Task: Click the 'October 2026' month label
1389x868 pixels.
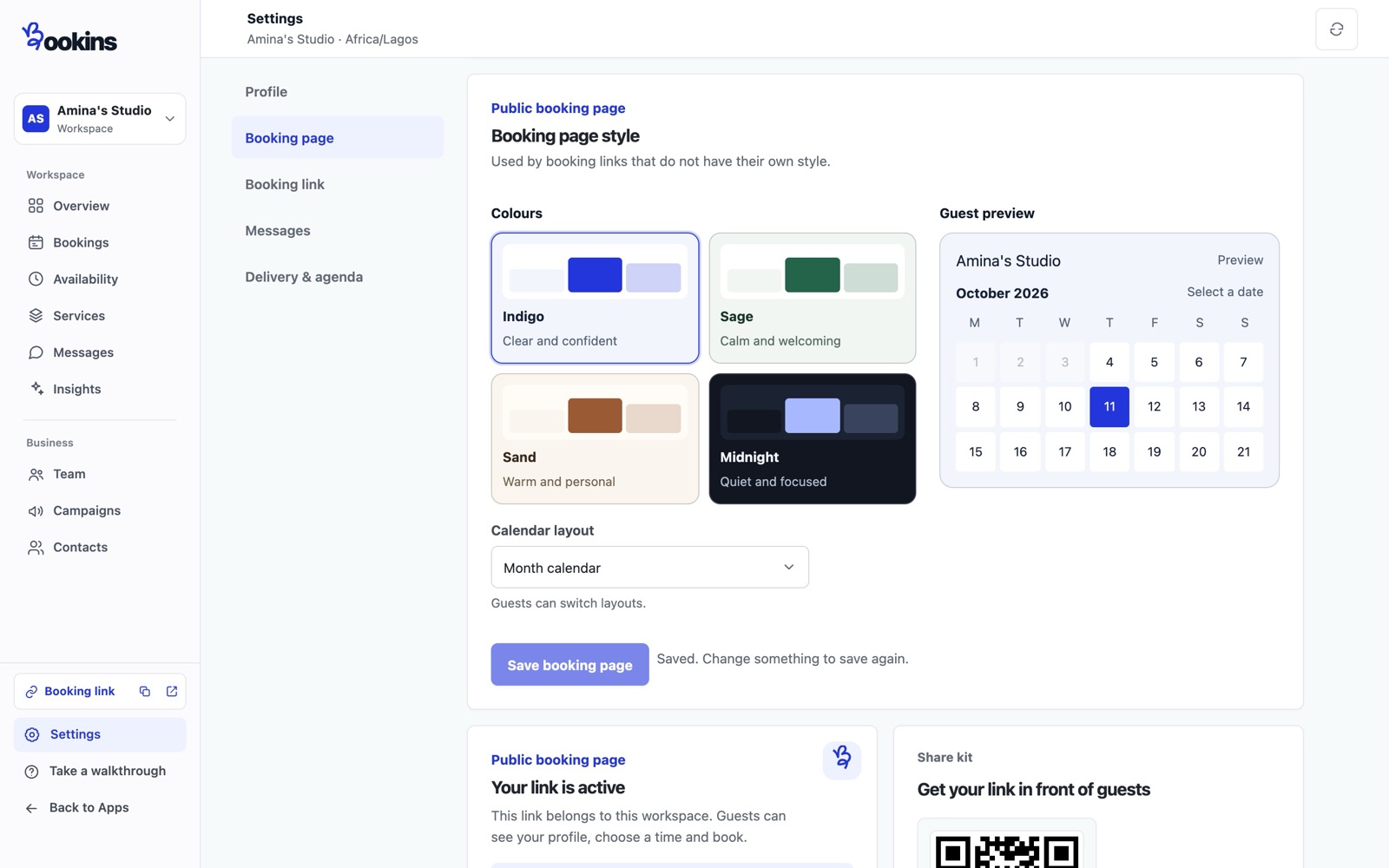Action: pos(1002,293)
